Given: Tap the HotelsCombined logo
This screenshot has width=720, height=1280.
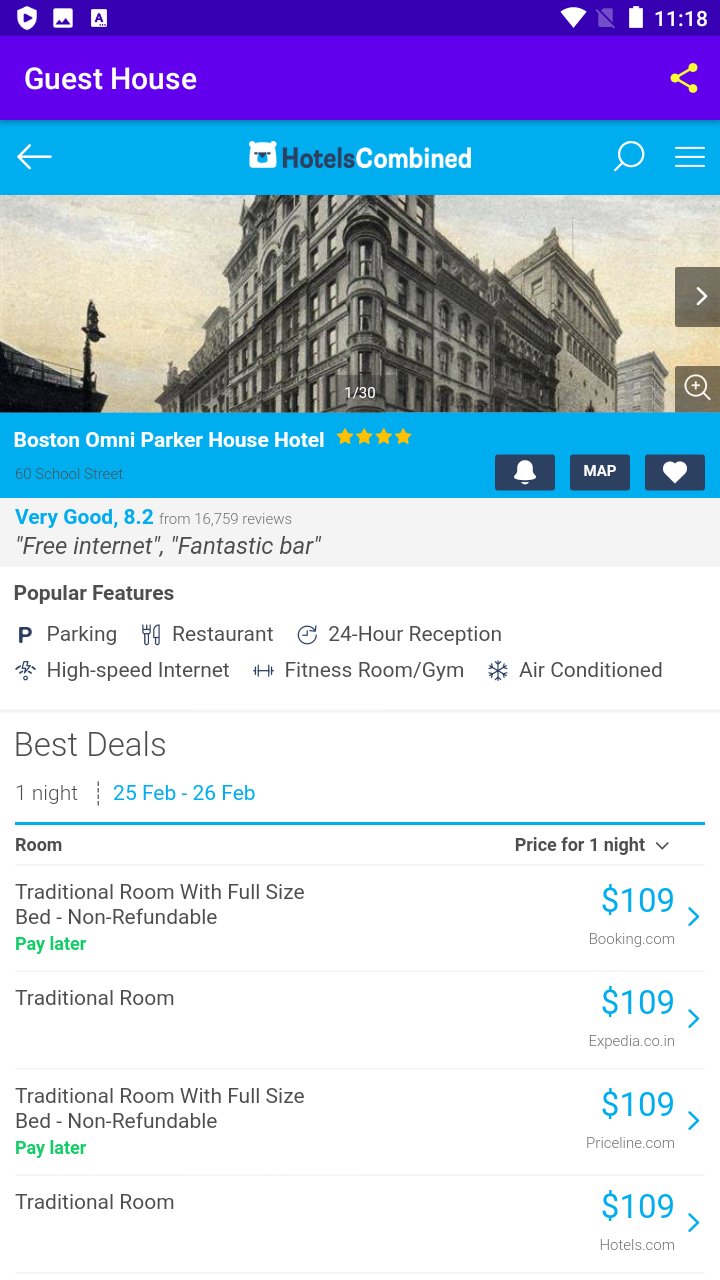Looking at the screenshot, I should [360, 157].
